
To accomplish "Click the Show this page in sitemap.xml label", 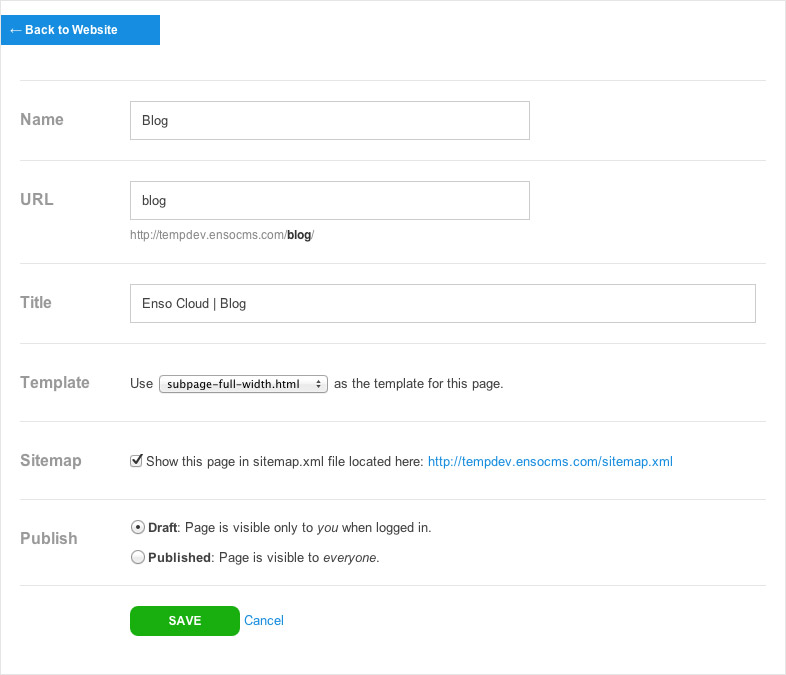I will click(x=285, y=462).
